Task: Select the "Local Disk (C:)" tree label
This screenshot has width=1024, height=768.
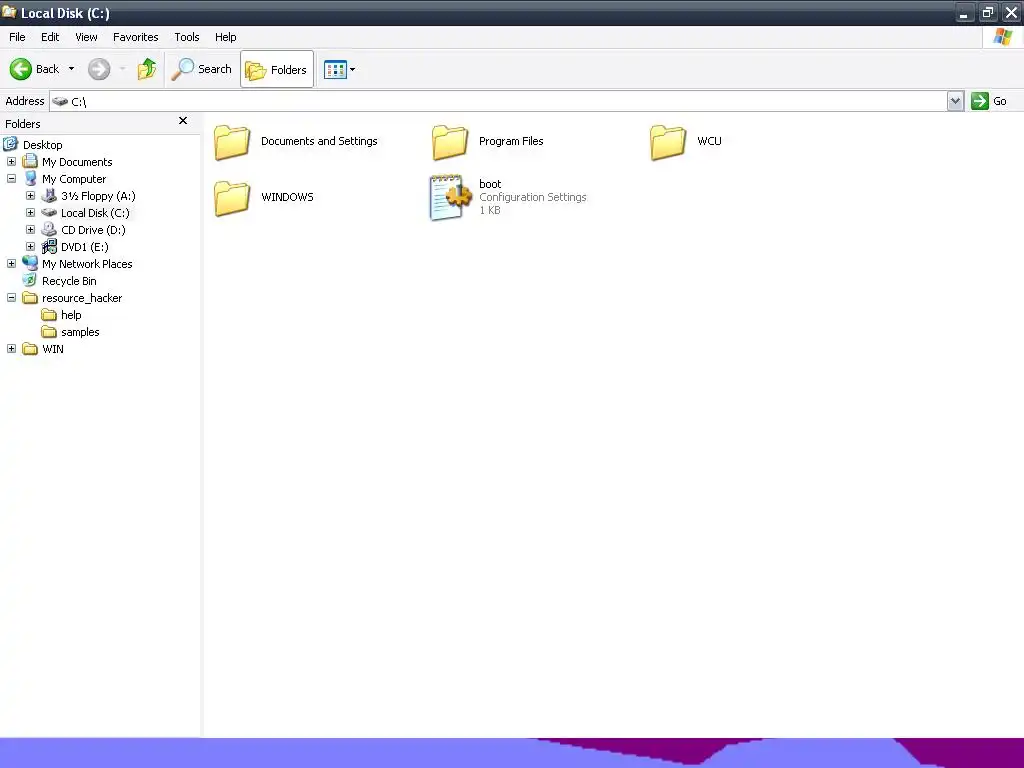Action: (x=95, y=213)
